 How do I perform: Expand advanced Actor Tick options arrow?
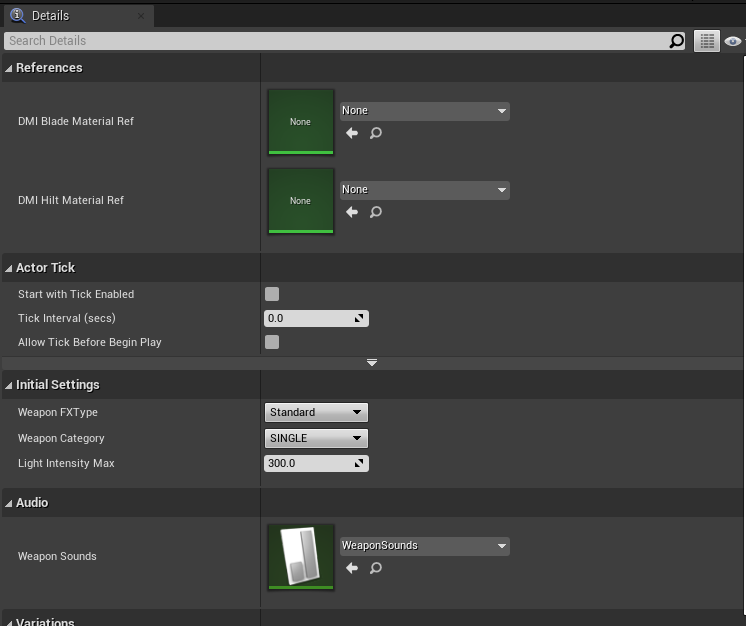click(372, 362)
